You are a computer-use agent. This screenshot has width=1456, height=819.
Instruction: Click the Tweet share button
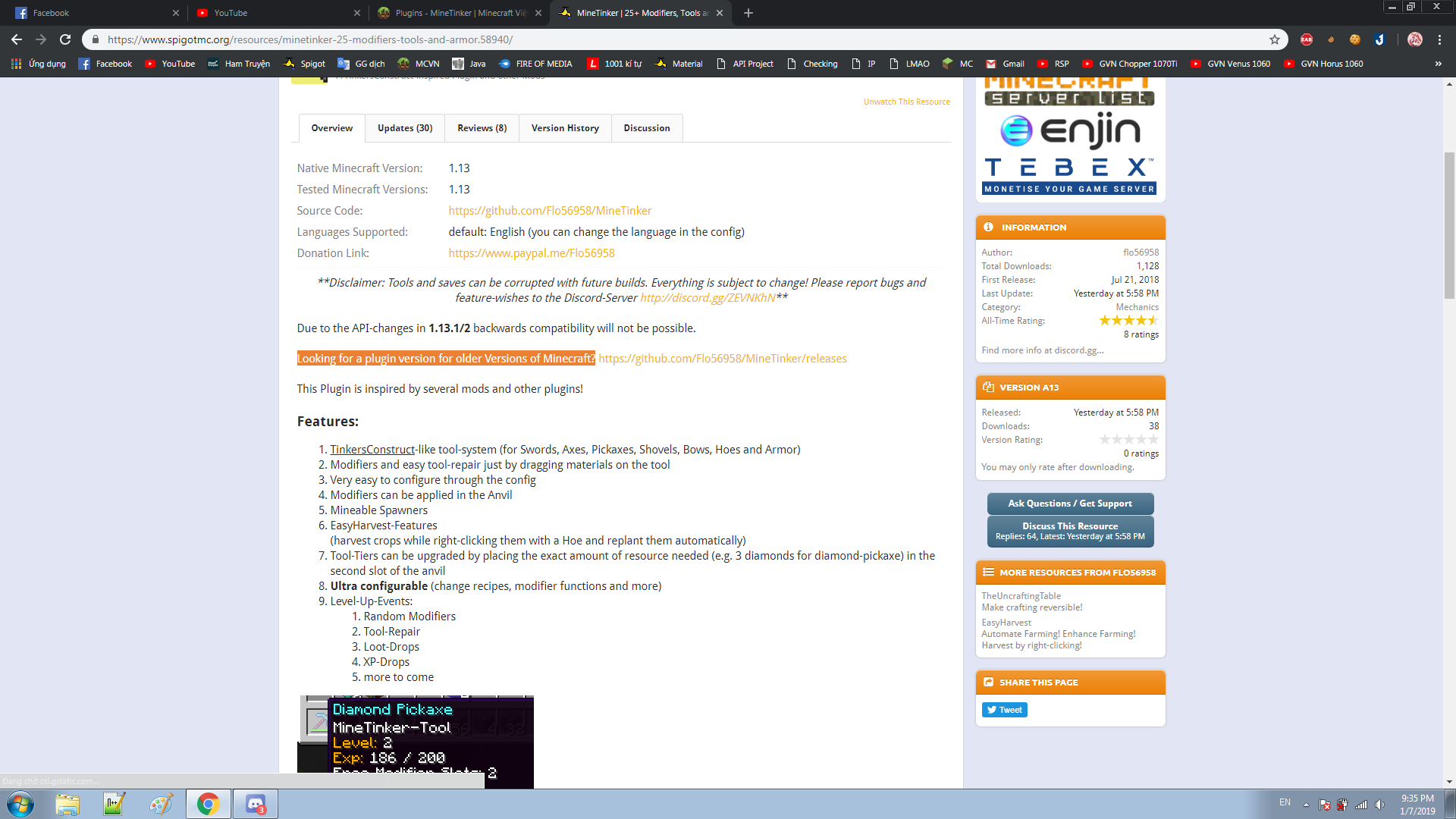1004,710
